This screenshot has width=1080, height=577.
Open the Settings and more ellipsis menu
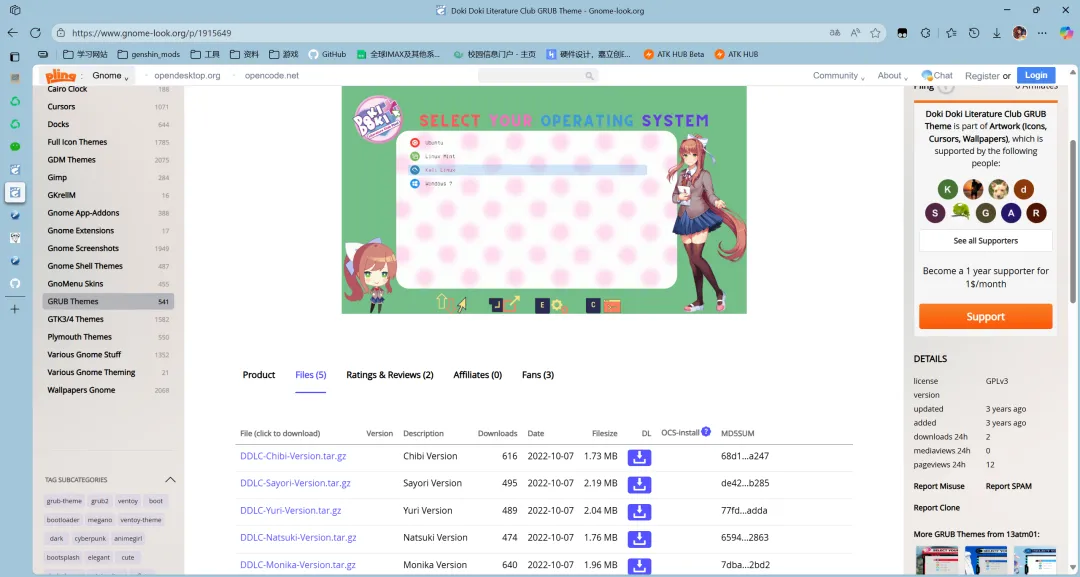click(1042, 32)
